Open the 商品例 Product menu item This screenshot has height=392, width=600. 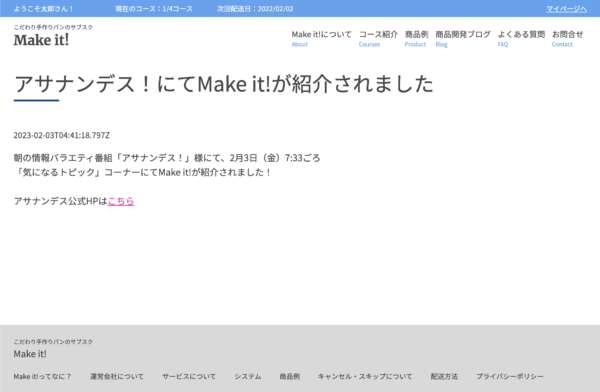416,39
